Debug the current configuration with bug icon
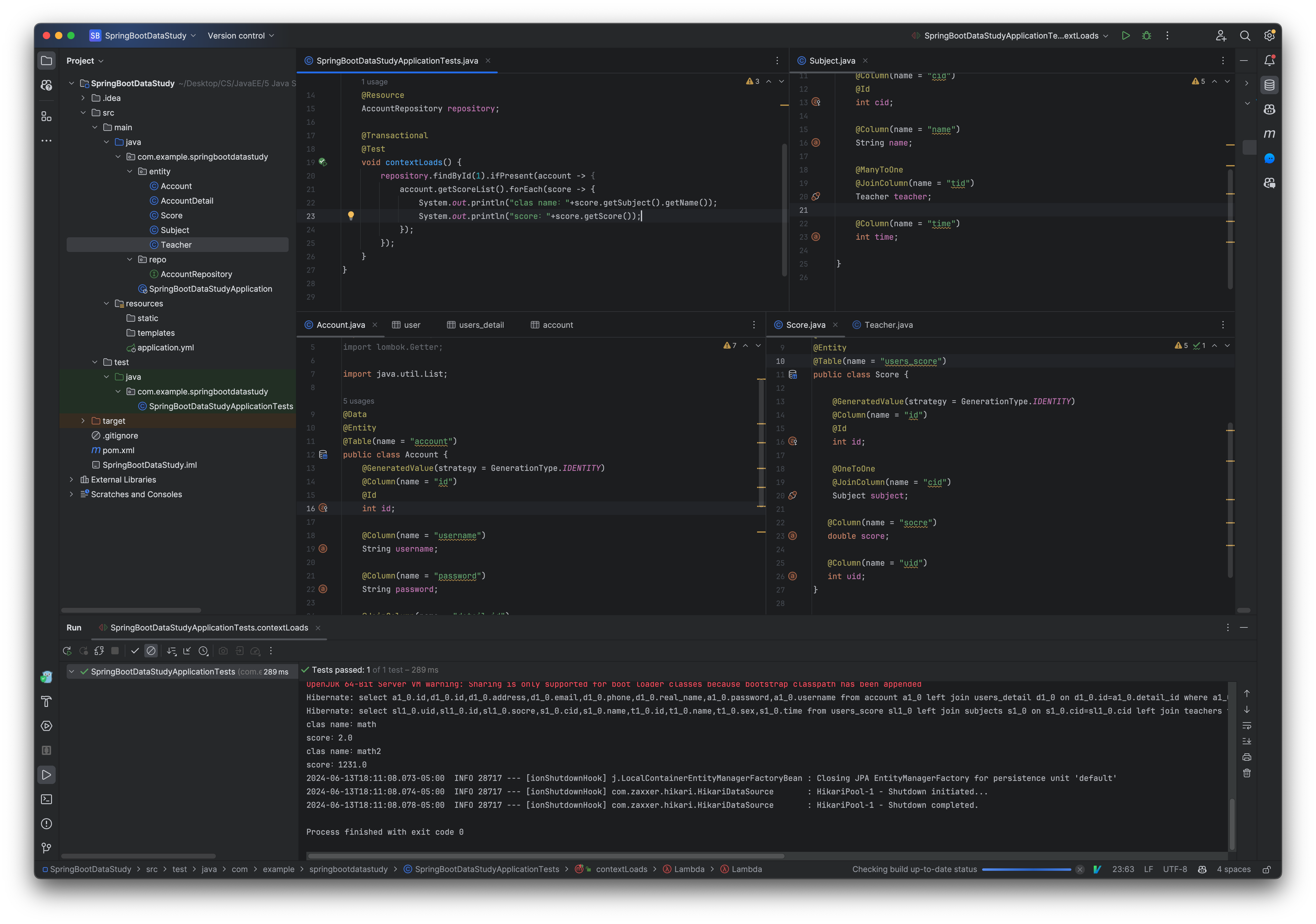 point(1146,35)
